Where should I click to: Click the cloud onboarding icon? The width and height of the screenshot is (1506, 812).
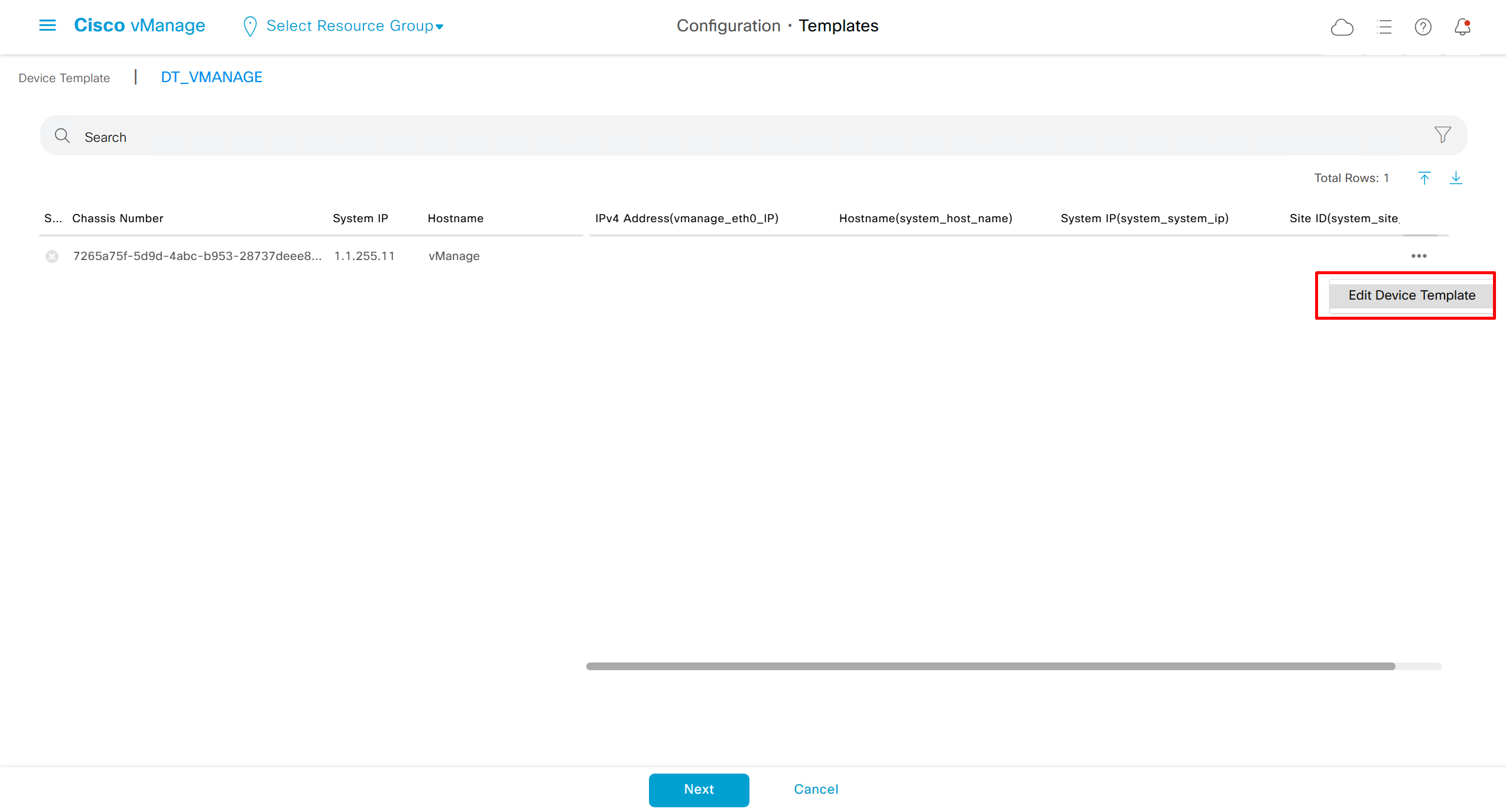[x=1342, y=27]
